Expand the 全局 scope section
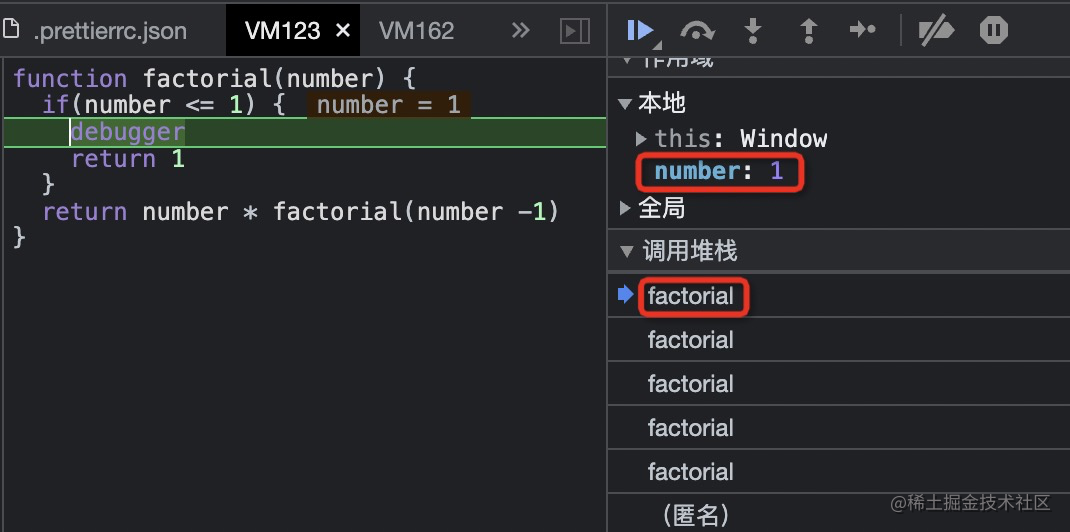Viewport: 1070px width, 532px height. [626, 208]
